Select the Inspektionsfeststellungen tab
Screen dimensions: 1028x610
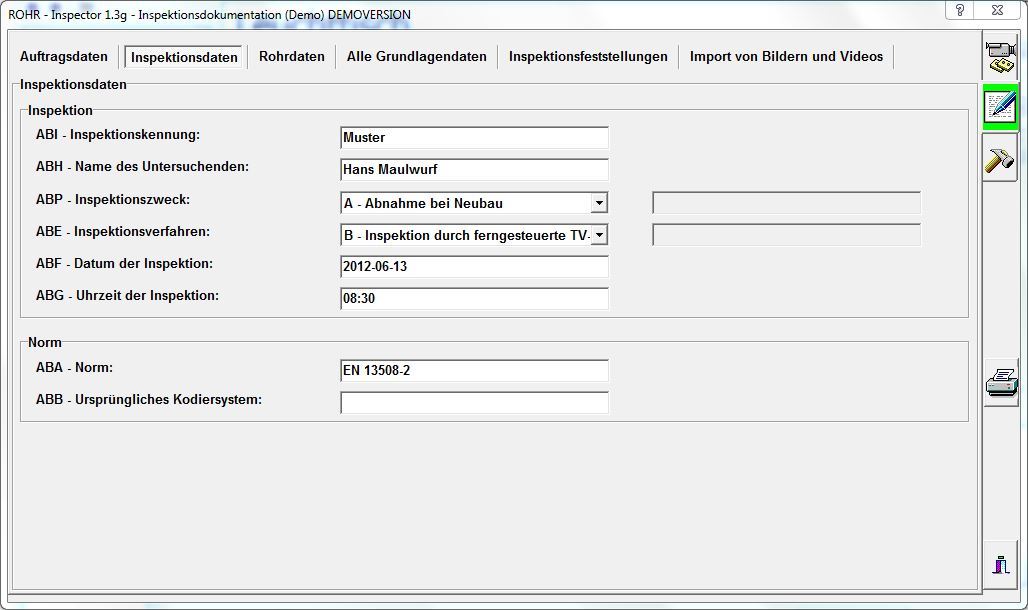(588, 57)
